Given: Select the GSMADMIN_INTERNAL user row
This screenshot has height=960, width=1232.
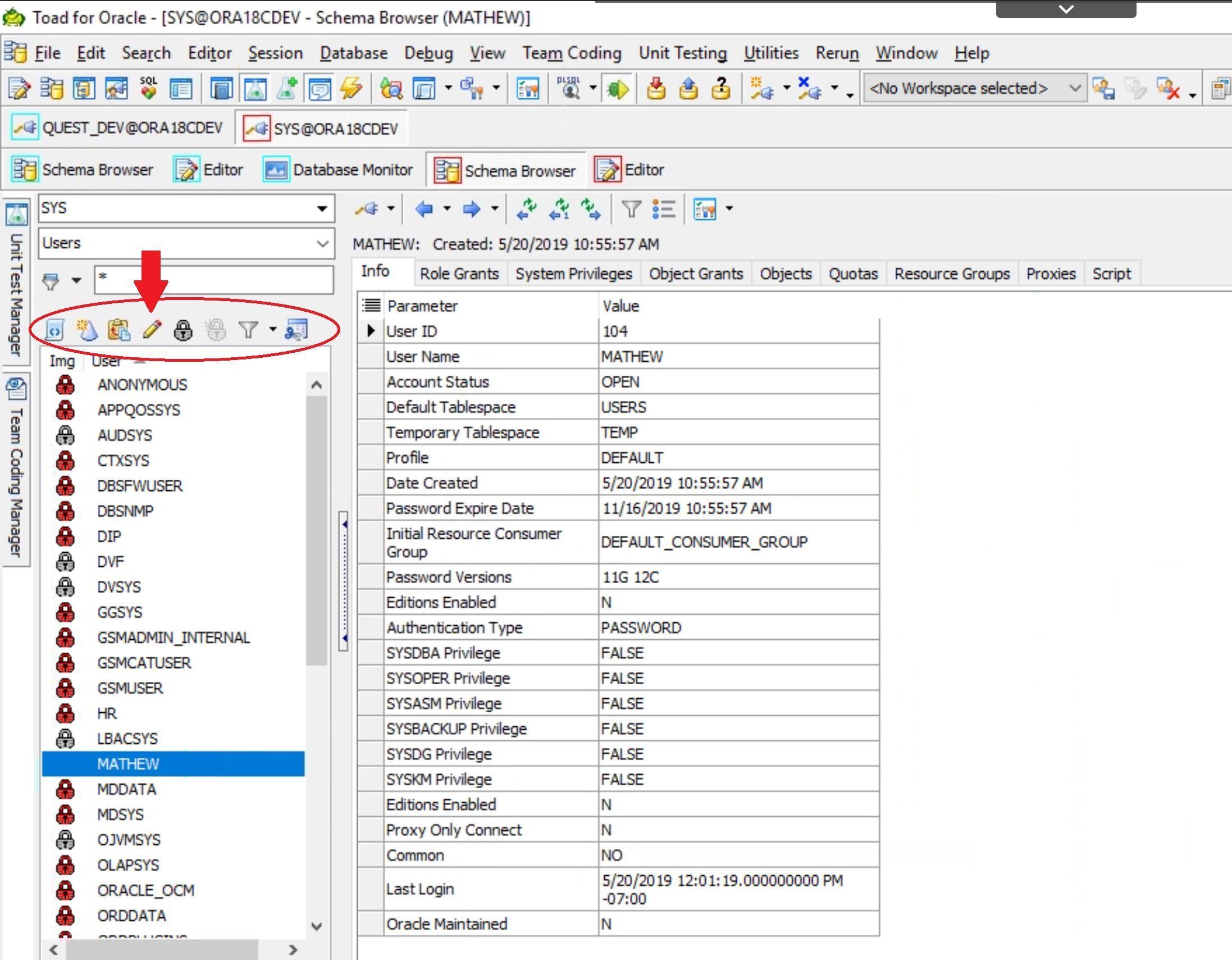Looking at the screenshot, I should pyautogui.click(x=173, y=638).
